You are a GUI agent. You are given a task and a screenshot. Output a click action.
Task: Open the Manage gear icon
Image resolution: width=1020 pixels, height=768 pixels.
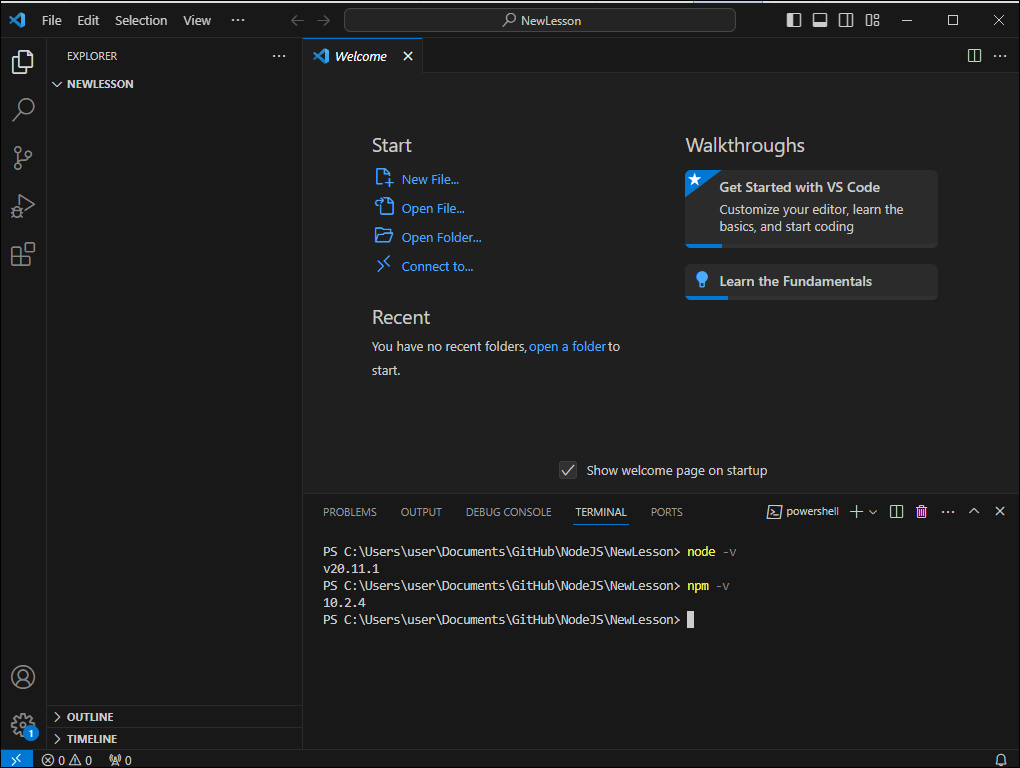(23, 724)
